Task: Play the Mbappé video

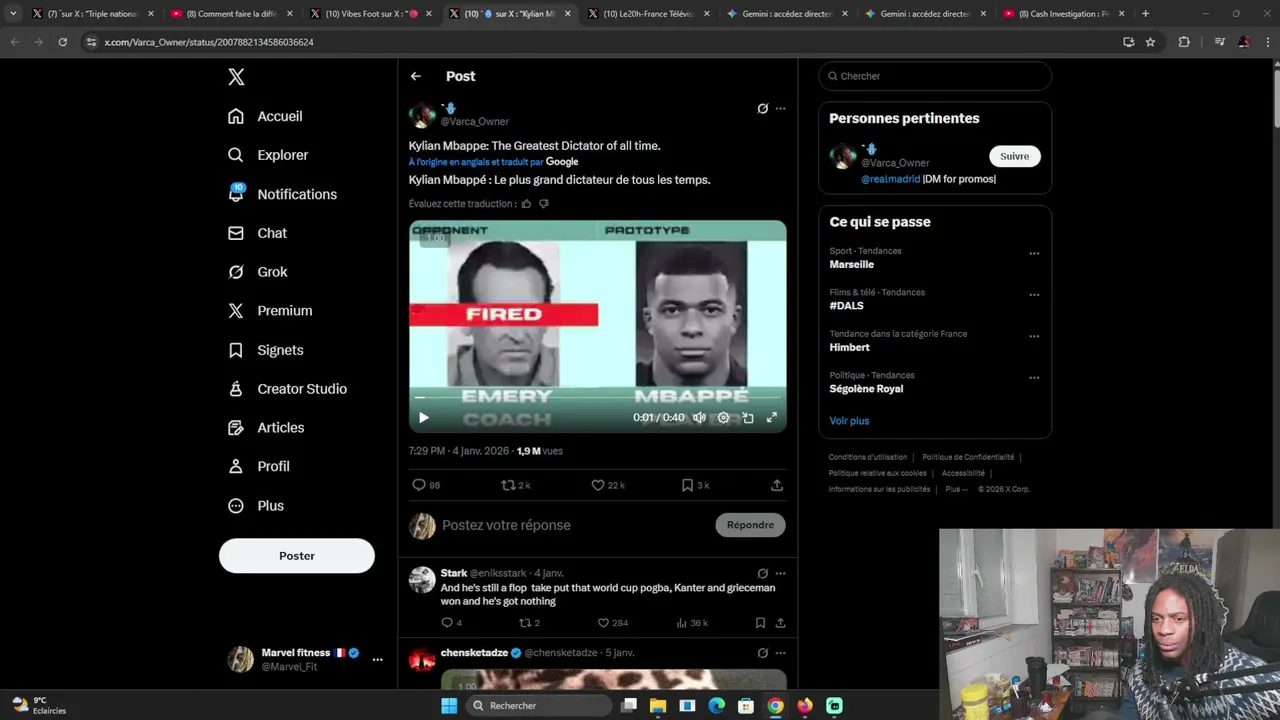Action: tap(423, 418)
